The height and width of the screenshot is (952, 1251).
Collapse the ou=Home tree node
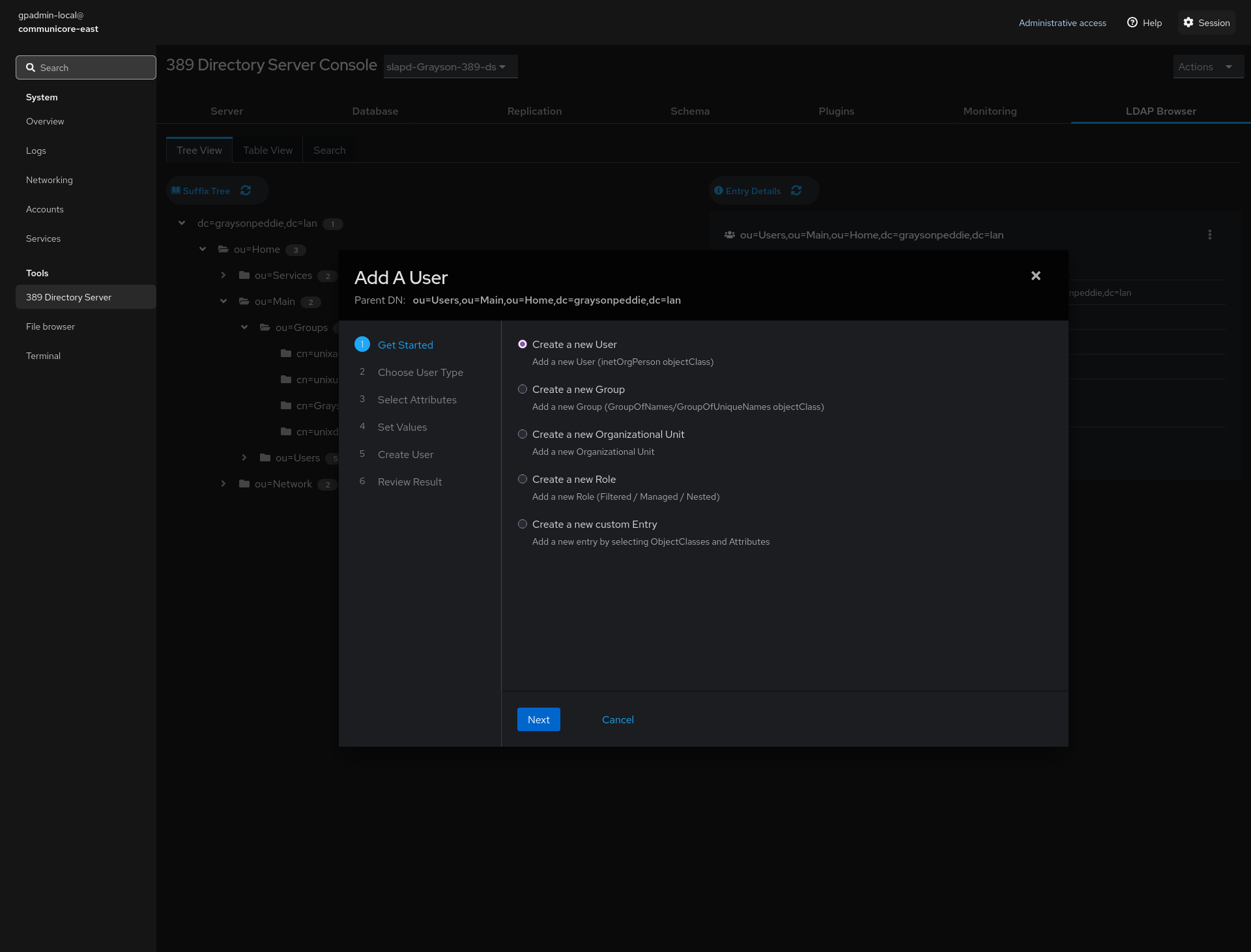203,249
